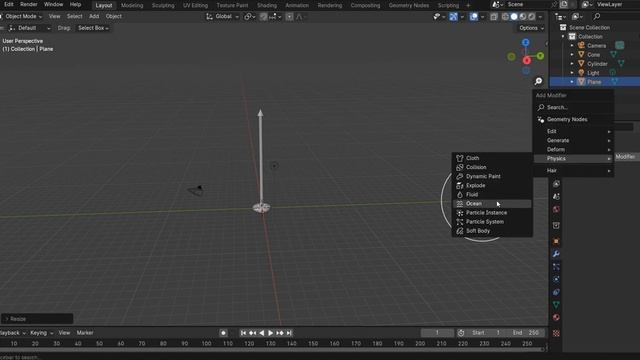The image size is (640, 360).
Task: Open the Render menu in top bar
Action: point(29,4)
